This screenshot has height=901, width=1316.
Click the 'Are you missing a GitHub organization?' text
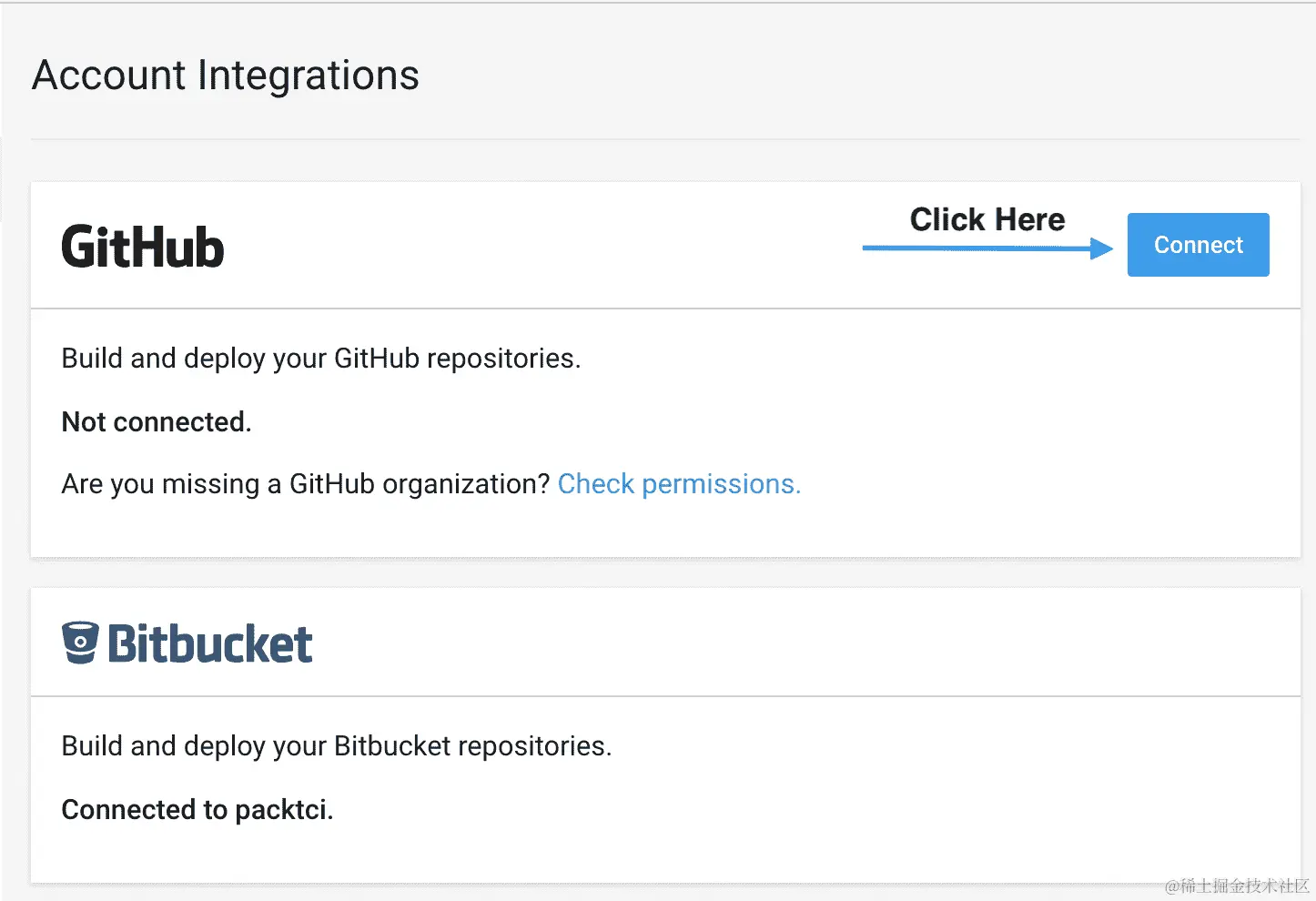point(306,484)
